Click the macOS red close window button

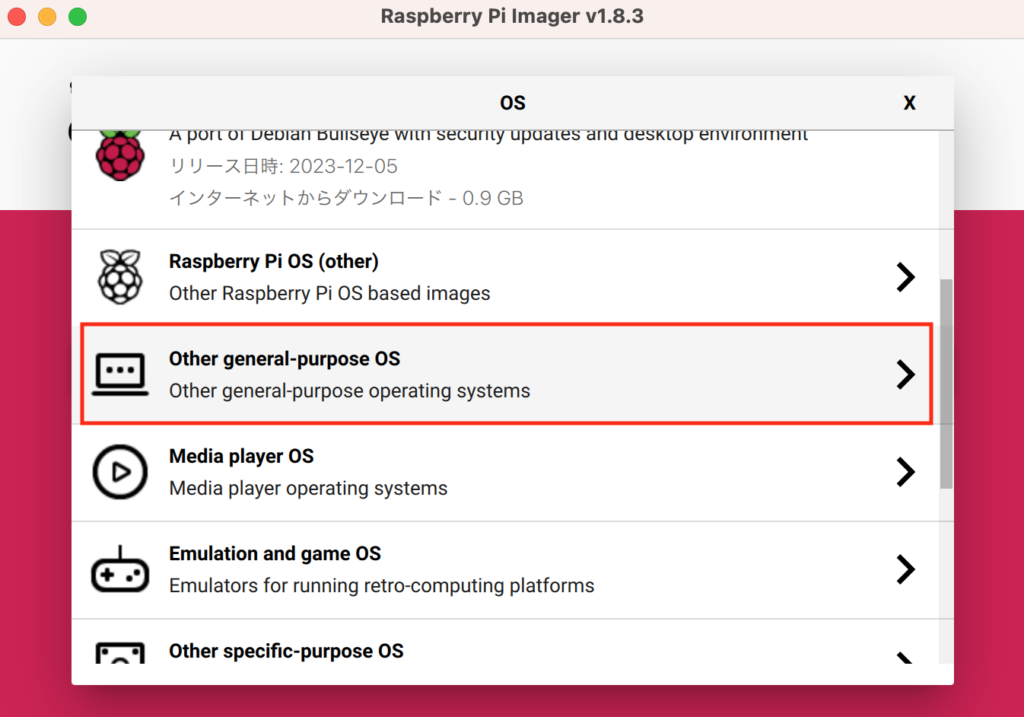point(16,16)
